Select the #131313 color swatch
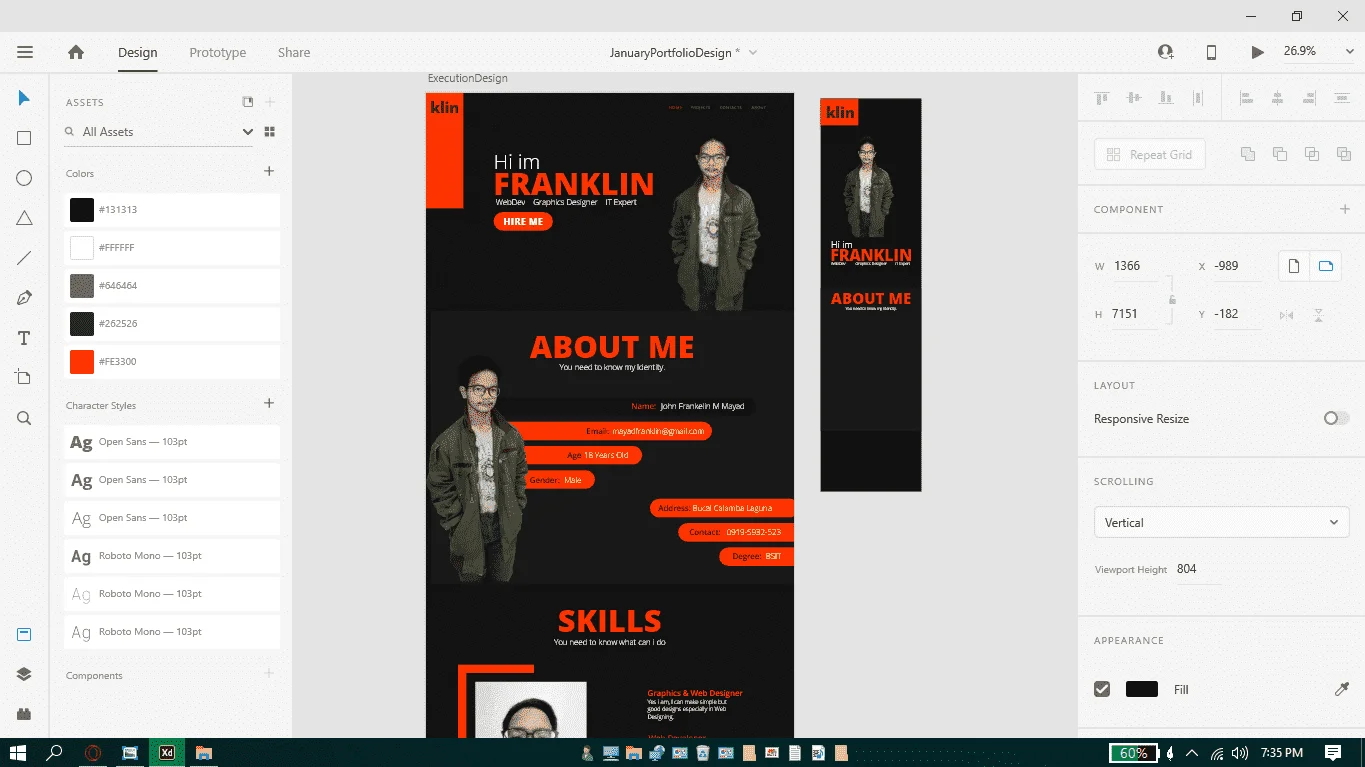 point(82,210)
